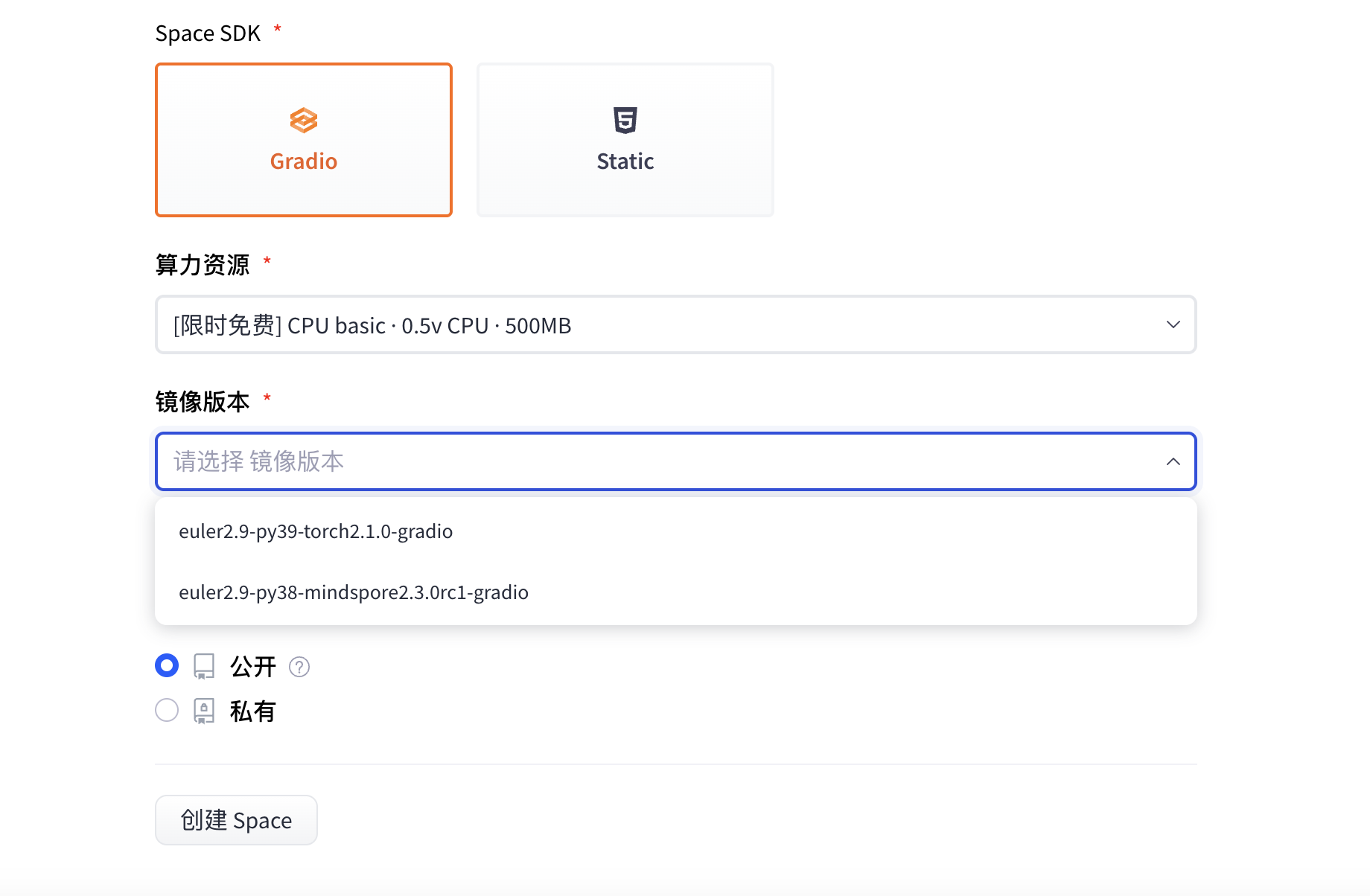Click the orange Gradio logo icon
Viewport: 1370px width, 896px height.
304,120
